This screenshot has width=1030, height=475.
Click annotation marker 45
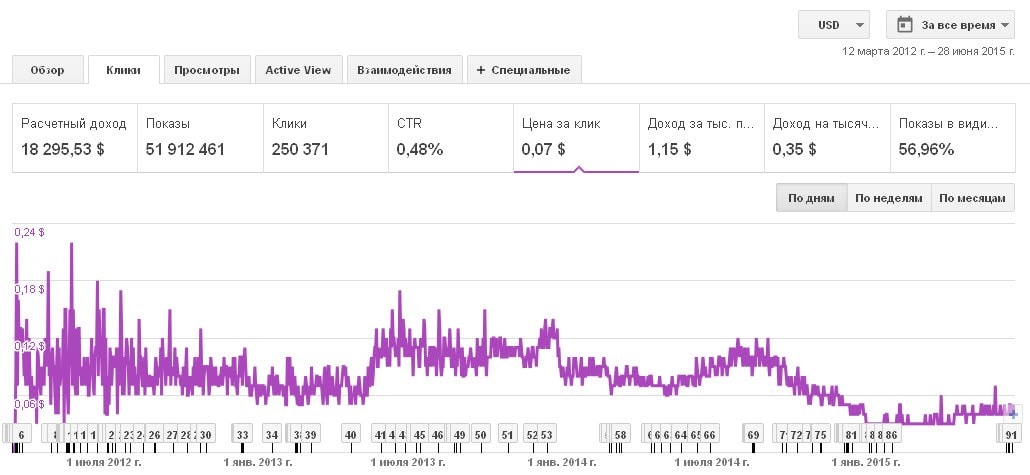(420, 434)
